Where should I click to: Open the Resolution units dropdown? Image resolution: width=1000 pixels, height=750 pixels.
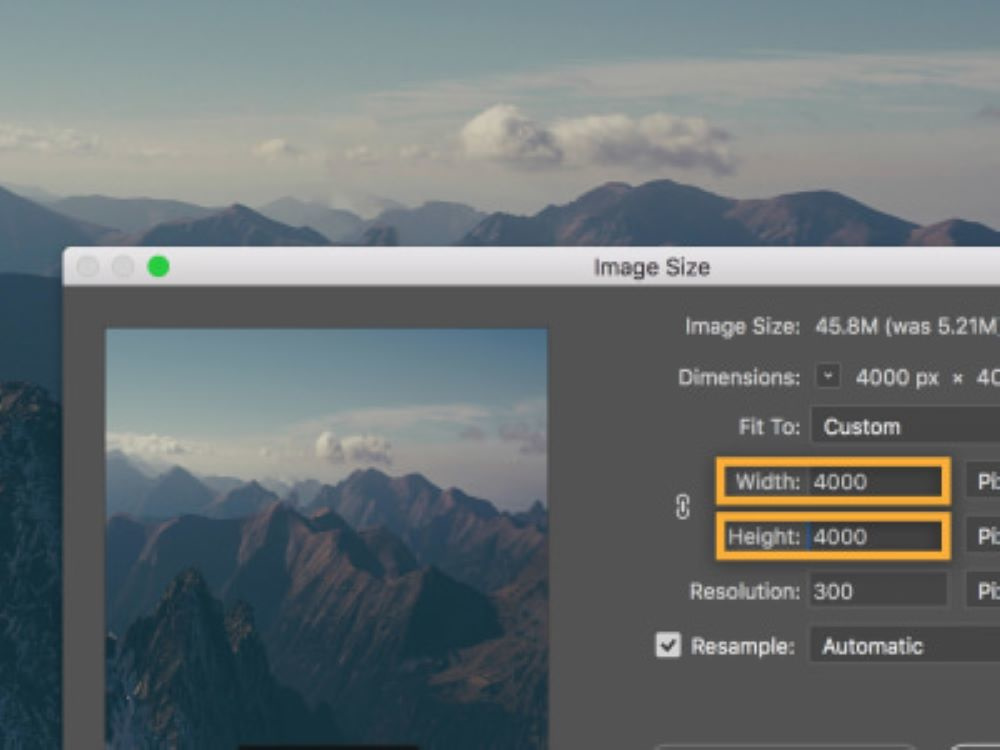[983, 591]
